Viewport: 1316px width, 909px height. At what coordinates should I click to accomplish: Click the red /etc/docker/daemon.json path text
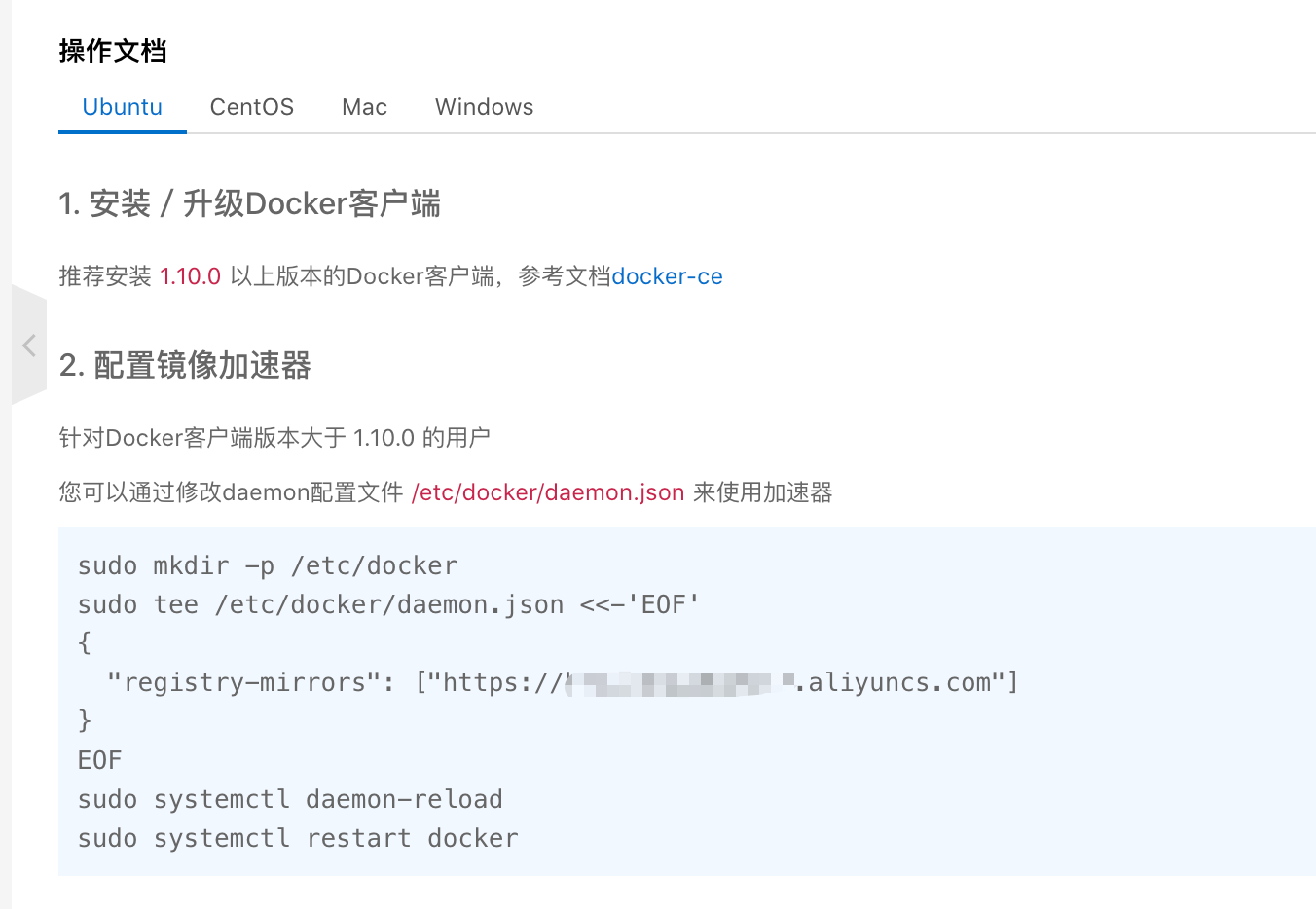pos(548,492)
